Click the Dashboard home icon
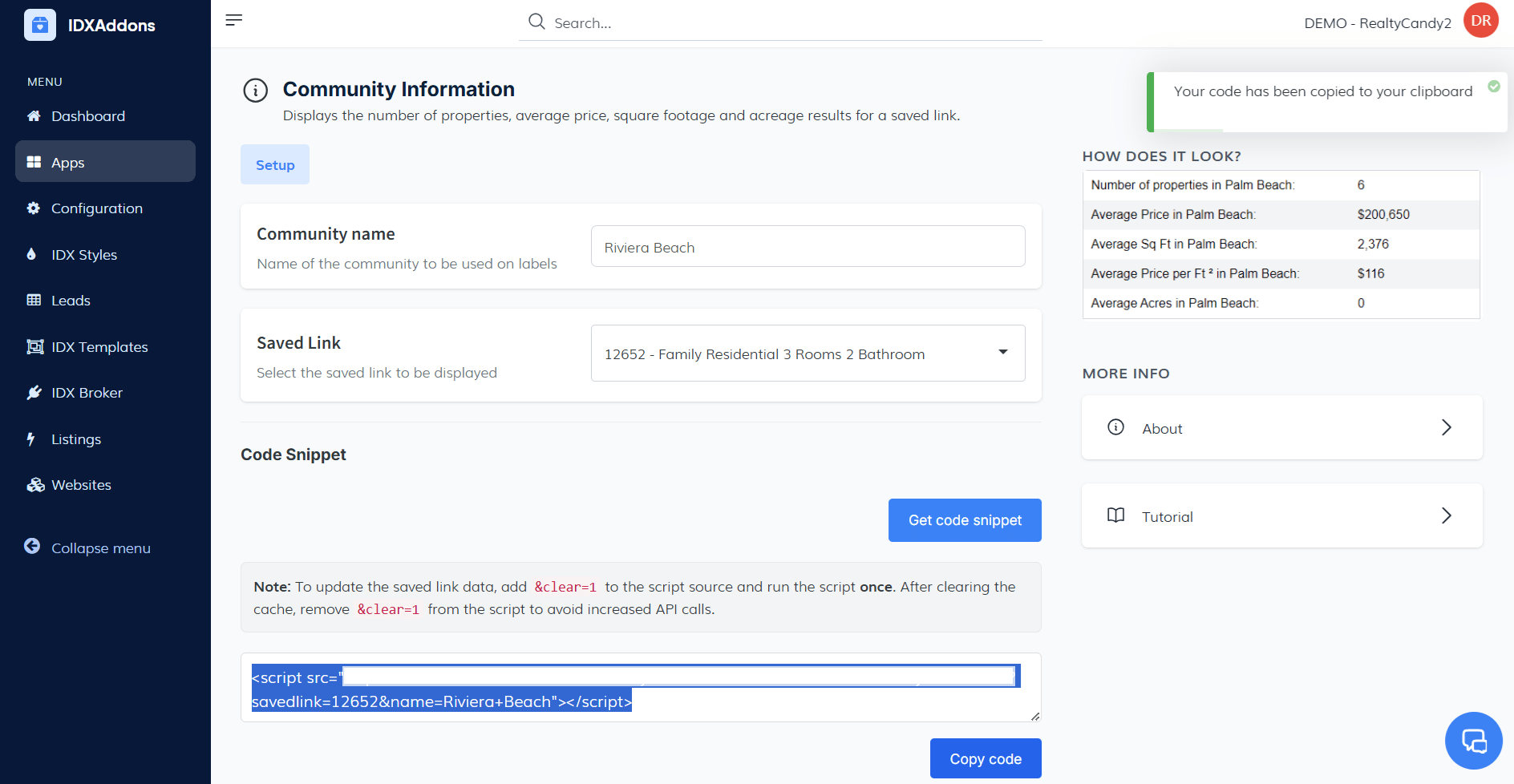This screenshot has width=1514, height=784. coord(34,116)
